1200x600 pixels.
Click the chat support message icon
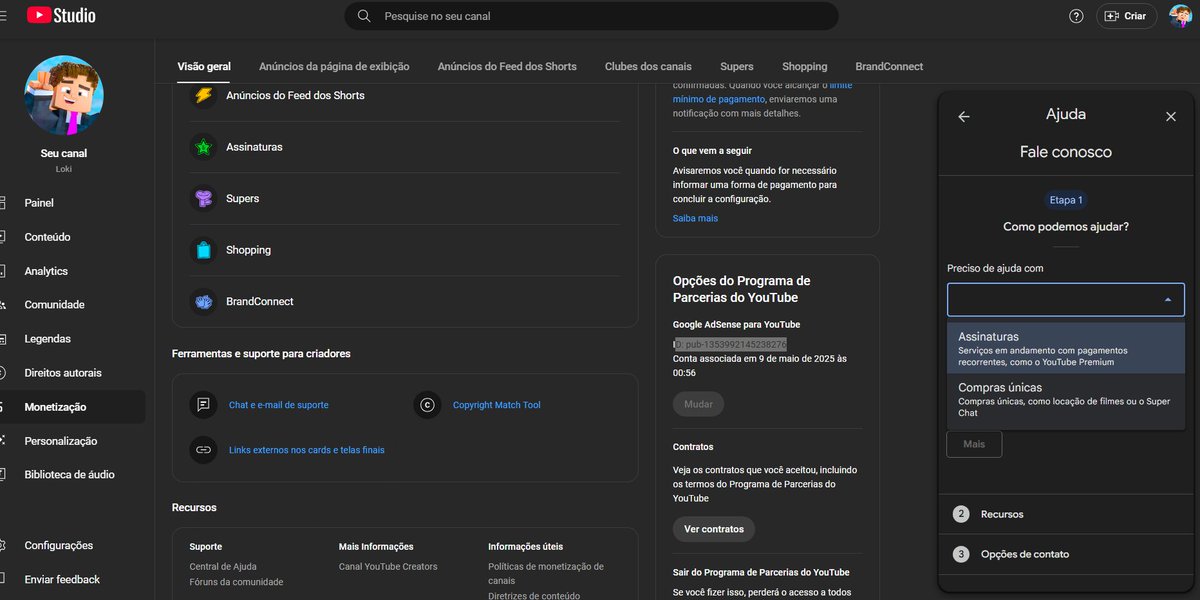204,405
